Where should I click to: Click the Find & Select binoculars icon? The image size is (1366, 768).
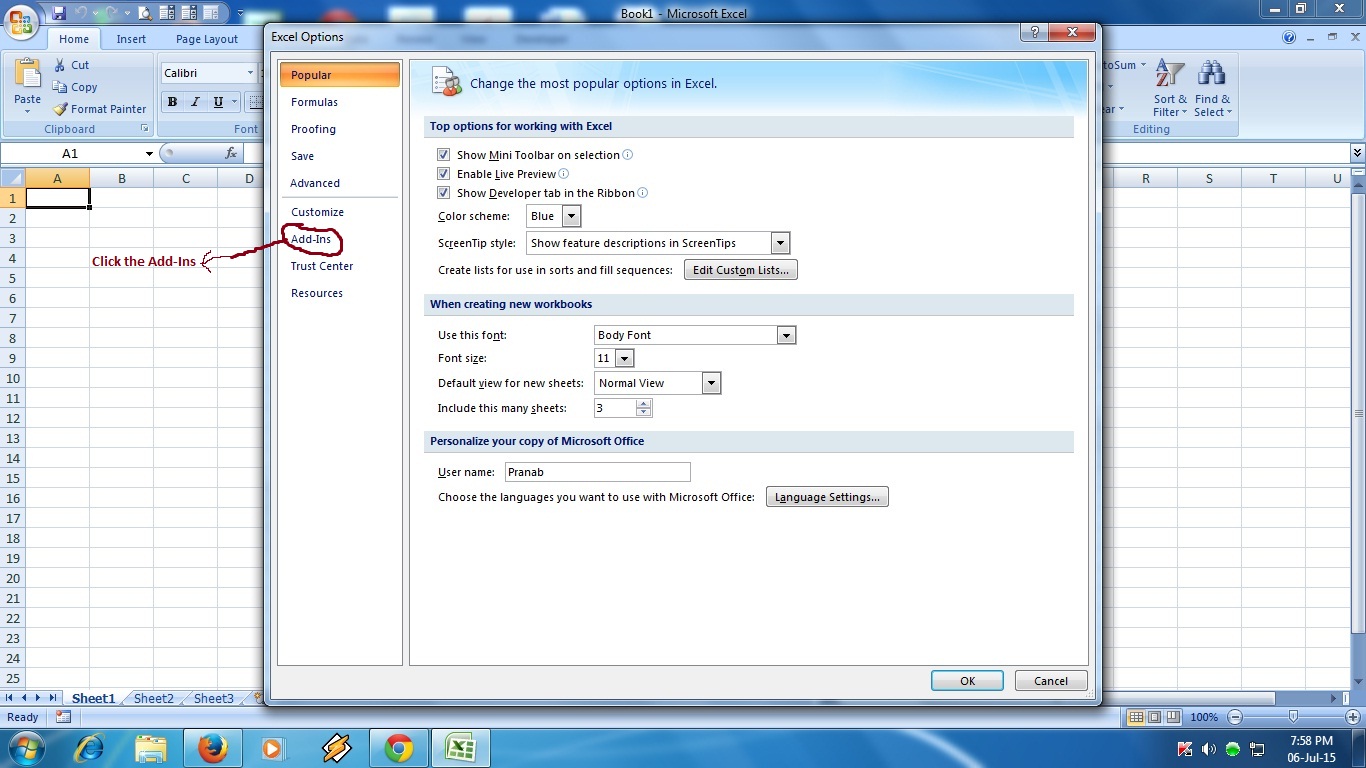pyautogui.click(x=1211, y=74)
